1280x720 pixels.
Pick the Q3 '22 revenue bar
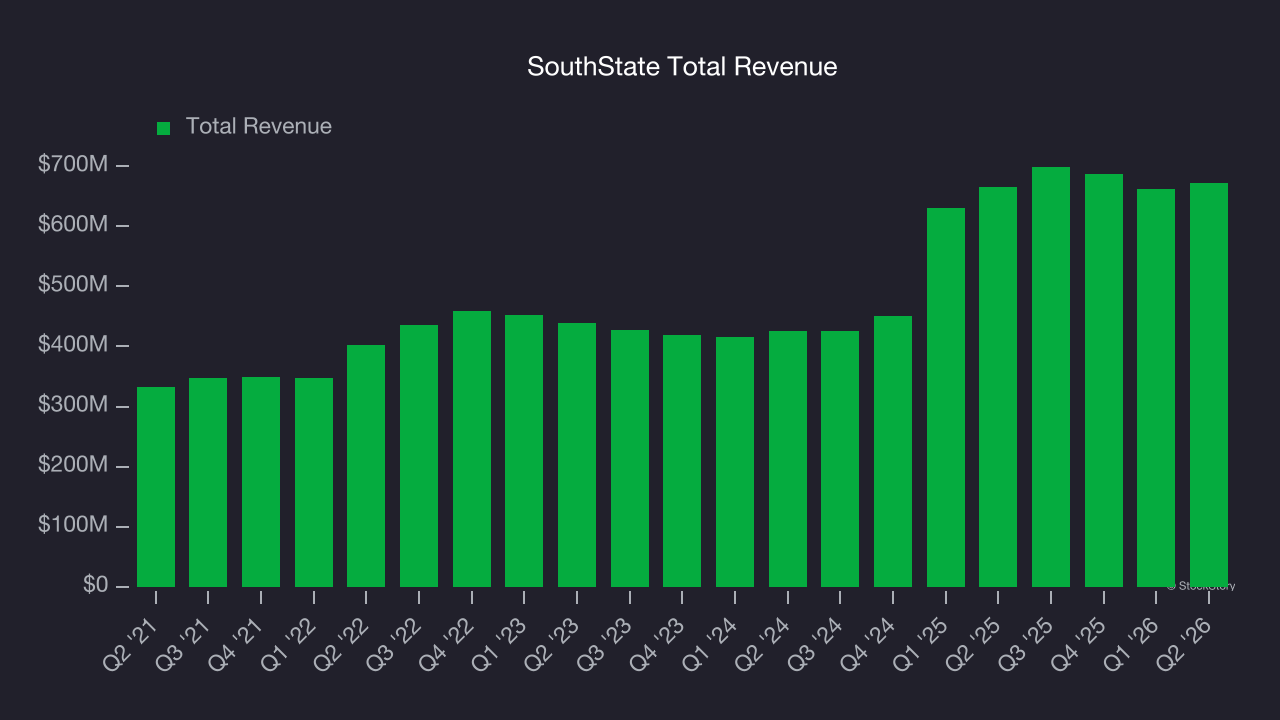(x=419, y=456)
